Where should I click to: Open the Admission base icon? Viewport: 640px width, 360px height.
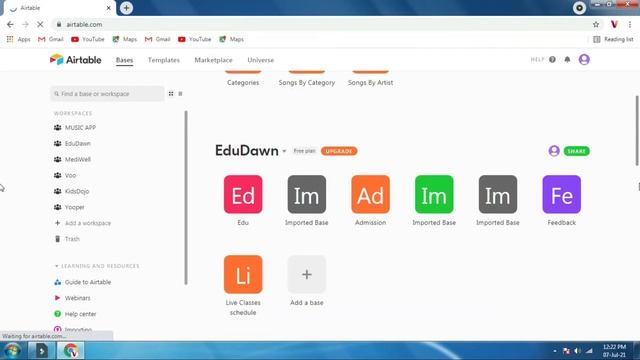[370, 194]
